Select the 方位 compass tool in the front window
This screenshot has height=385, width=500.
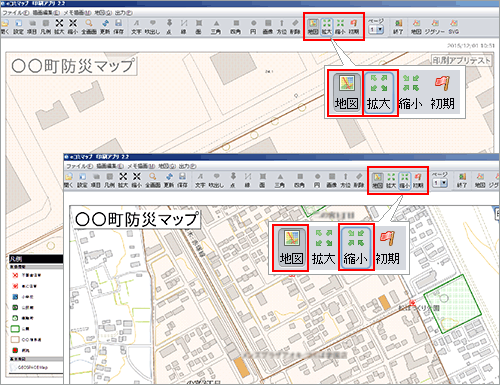click(x=346, y=180)
